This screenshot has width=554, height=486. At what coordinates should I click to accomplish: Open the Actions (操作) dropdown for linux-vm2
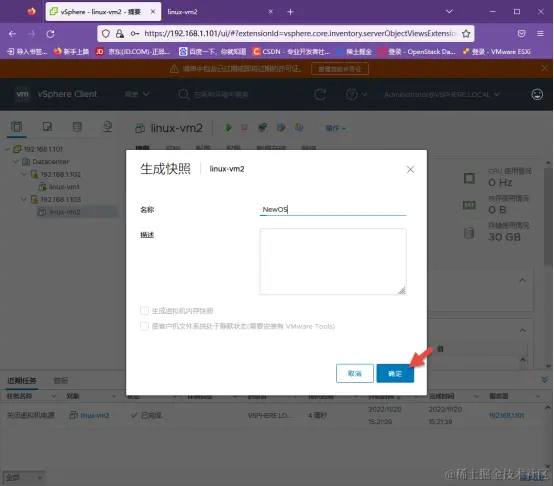point(335,128)
